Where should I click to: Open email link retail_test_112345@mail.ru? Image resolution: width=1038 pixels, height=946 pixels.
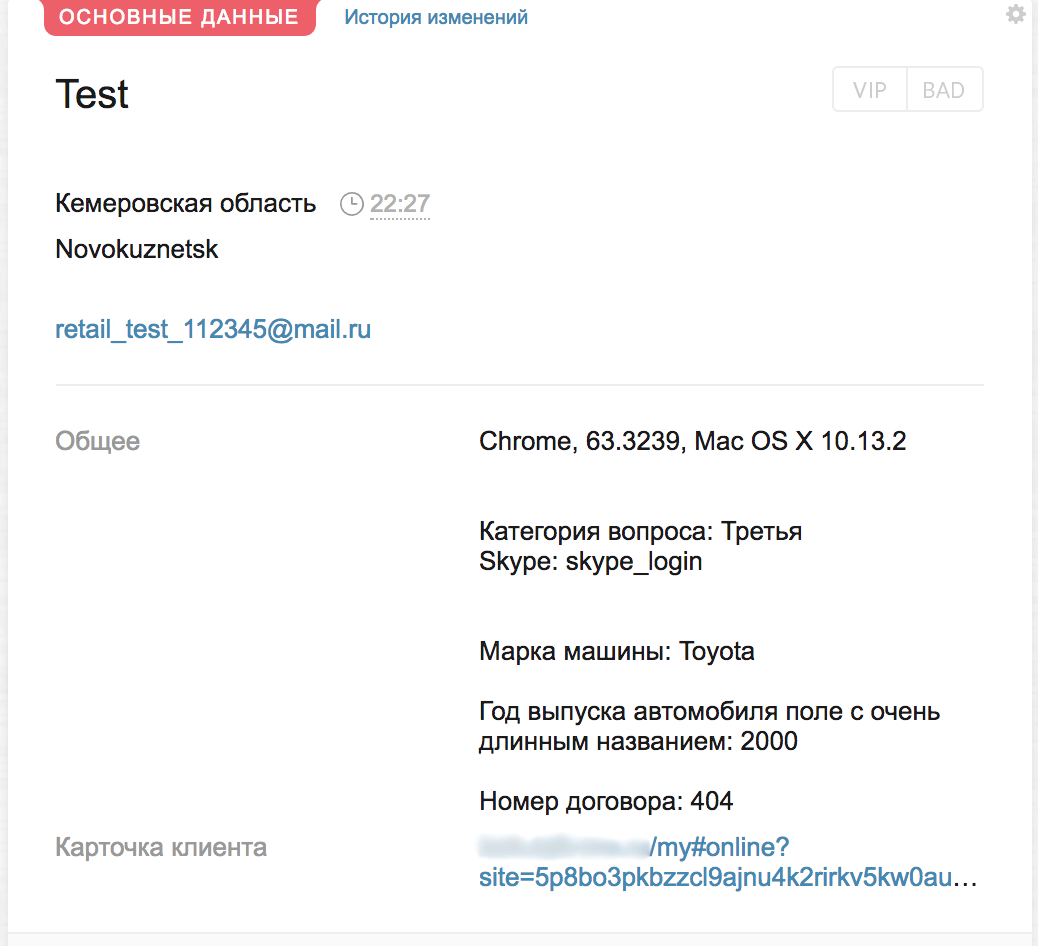(x=213, y=329)
